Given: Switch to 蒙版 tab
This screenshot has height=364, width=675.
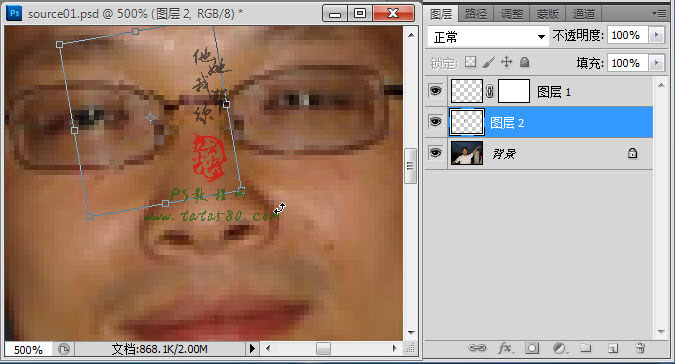Looking at the screenshot, I should (x=548, y=14).
